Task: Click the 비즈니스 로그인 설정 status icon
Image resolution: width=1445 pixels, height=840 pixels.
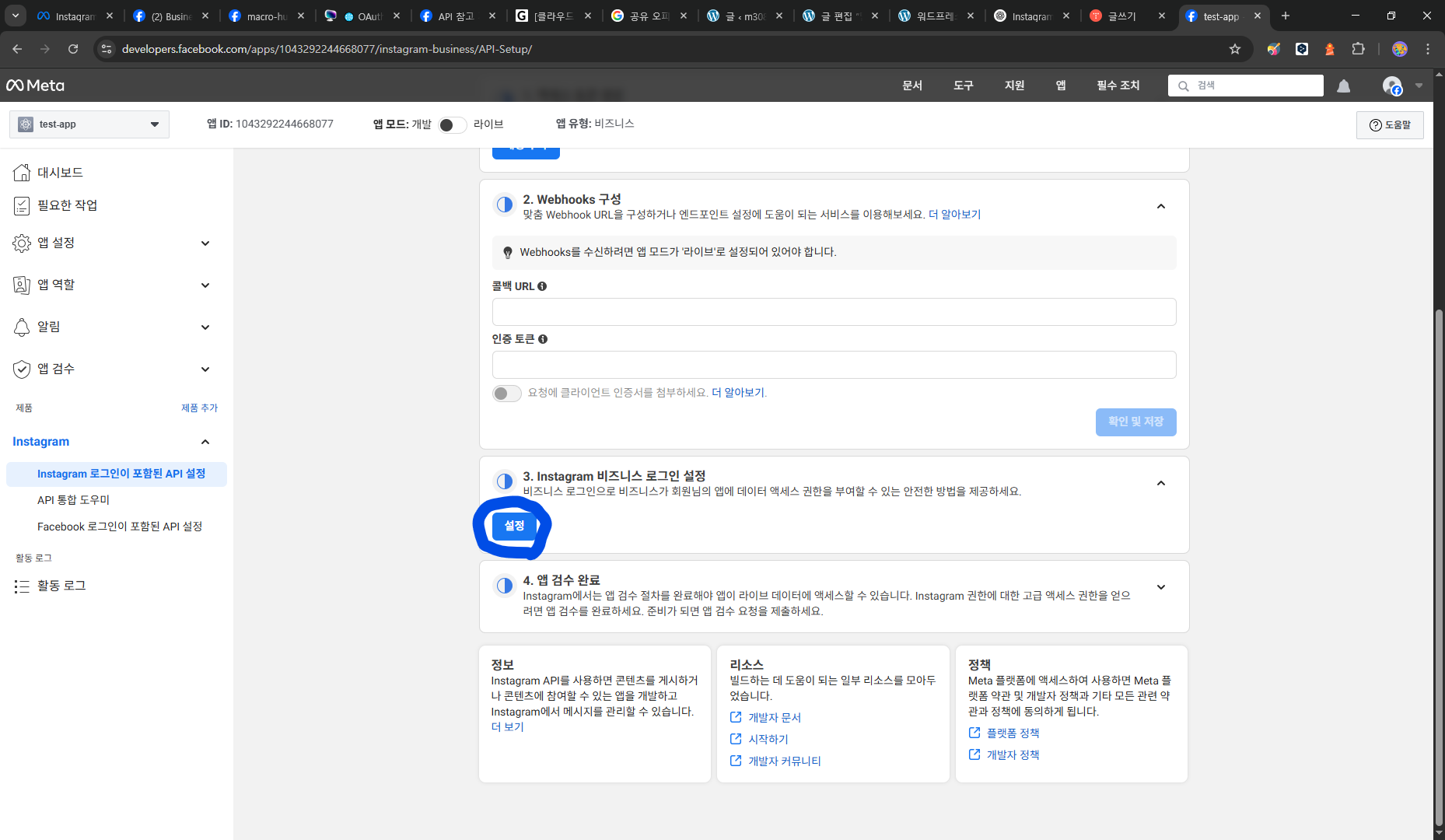Action: point(505,481)
